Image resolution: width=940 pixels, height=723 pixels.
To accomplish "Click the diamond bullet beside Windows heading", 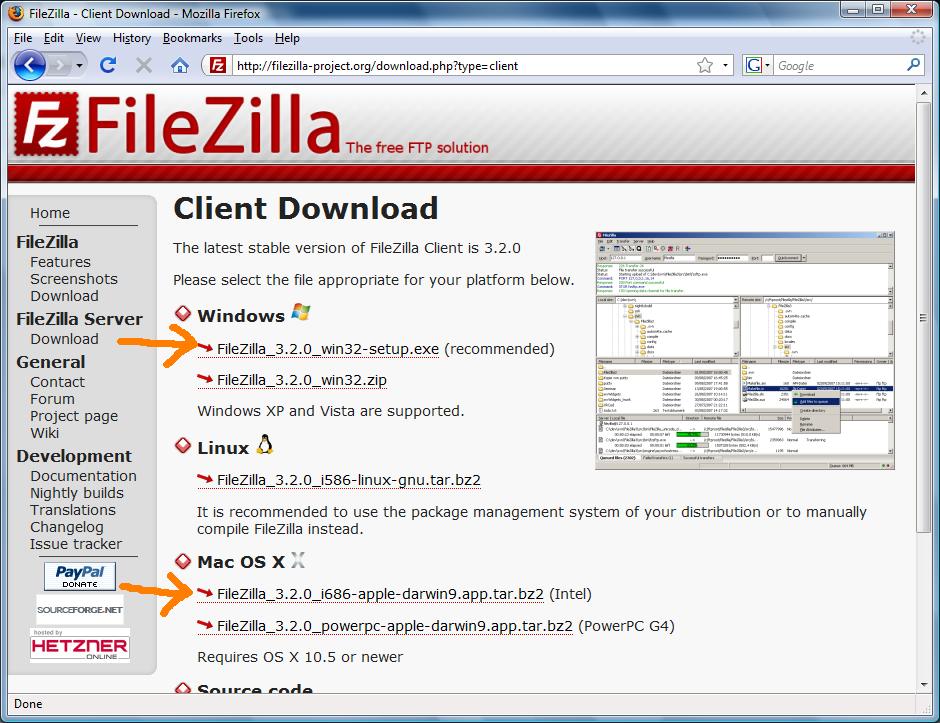I will 183,314.
